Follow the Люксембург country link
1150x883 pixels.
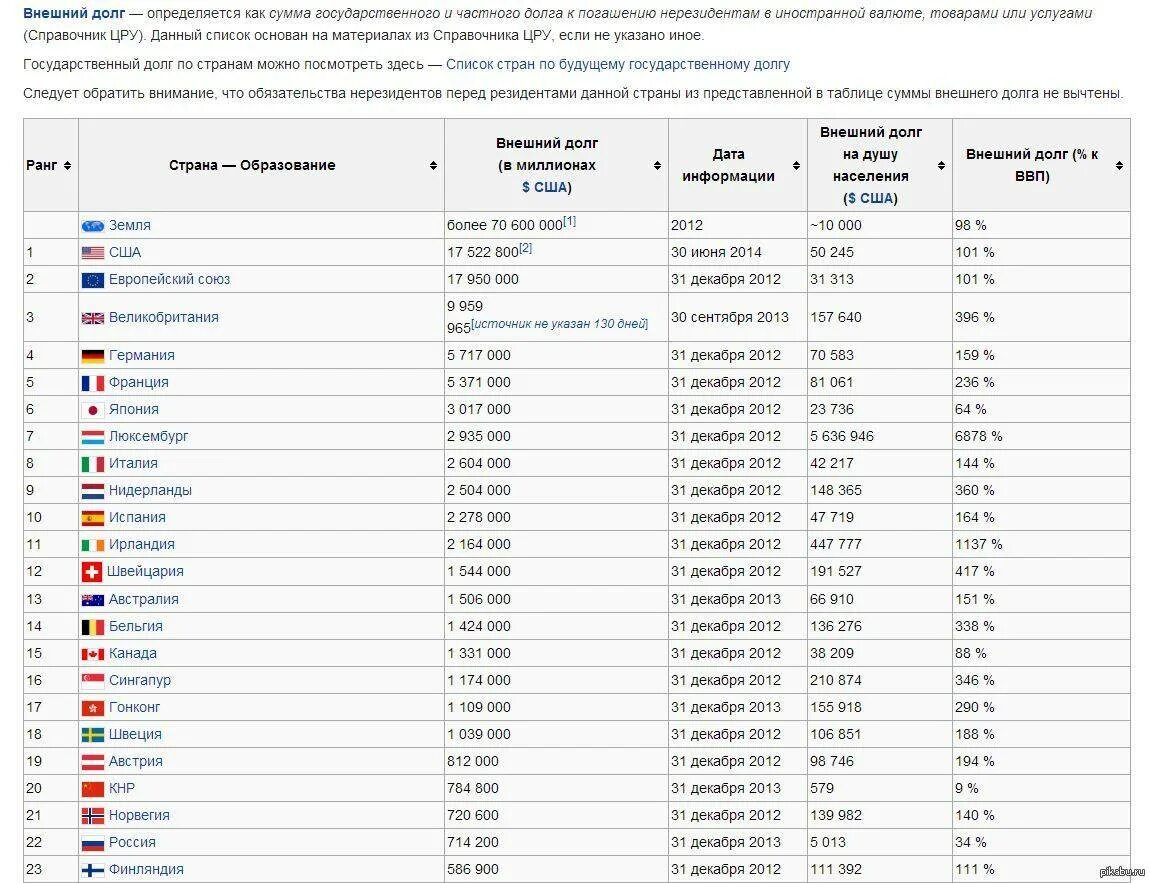(x=148, y=437)
